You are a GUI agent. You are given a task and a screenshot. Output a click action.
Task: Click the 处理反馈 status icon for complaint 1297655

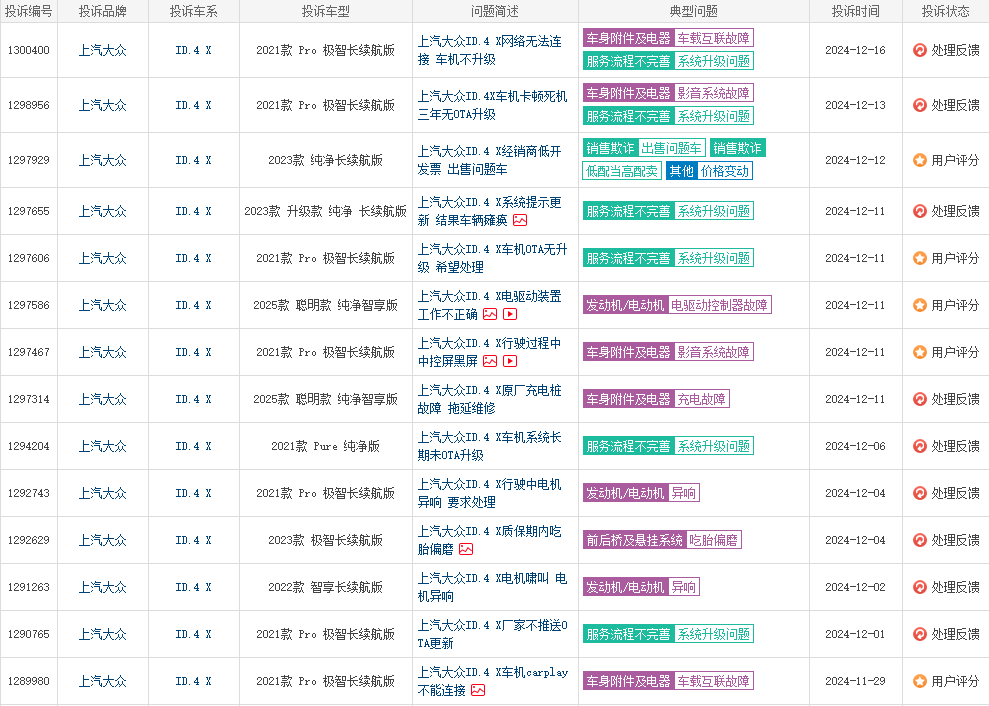920,211
